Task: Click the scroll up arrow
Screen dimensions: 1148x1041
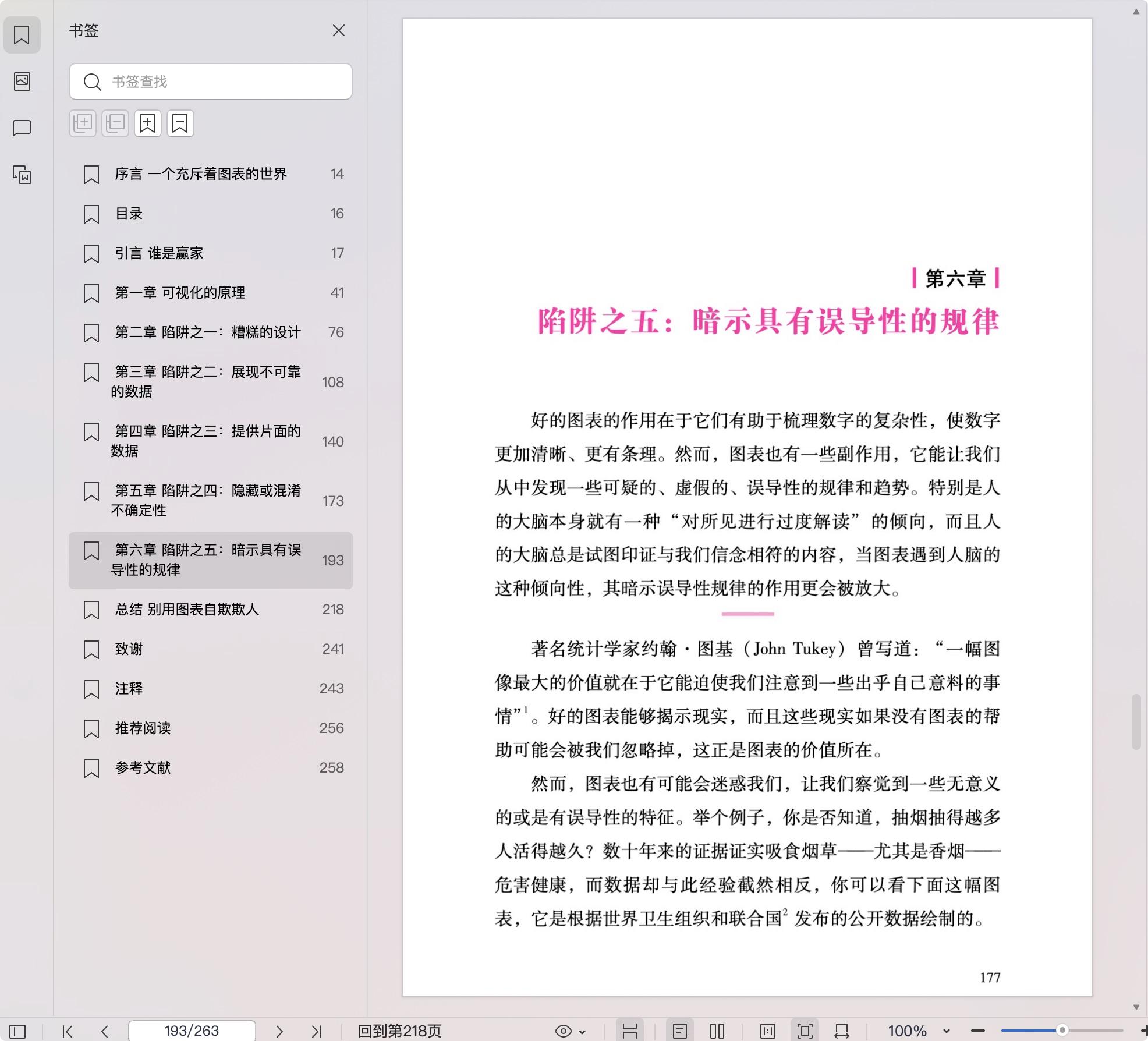Action: (x=1136, y=12)
